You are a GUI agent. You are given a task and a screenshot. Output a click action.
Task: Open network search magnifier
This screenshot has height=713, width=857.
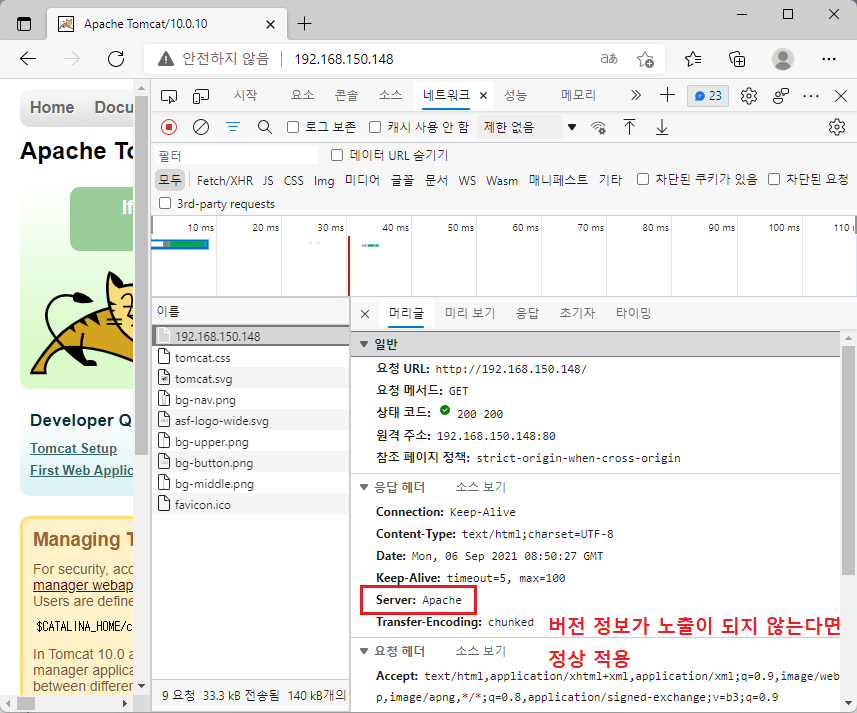(x=265, y=127)
